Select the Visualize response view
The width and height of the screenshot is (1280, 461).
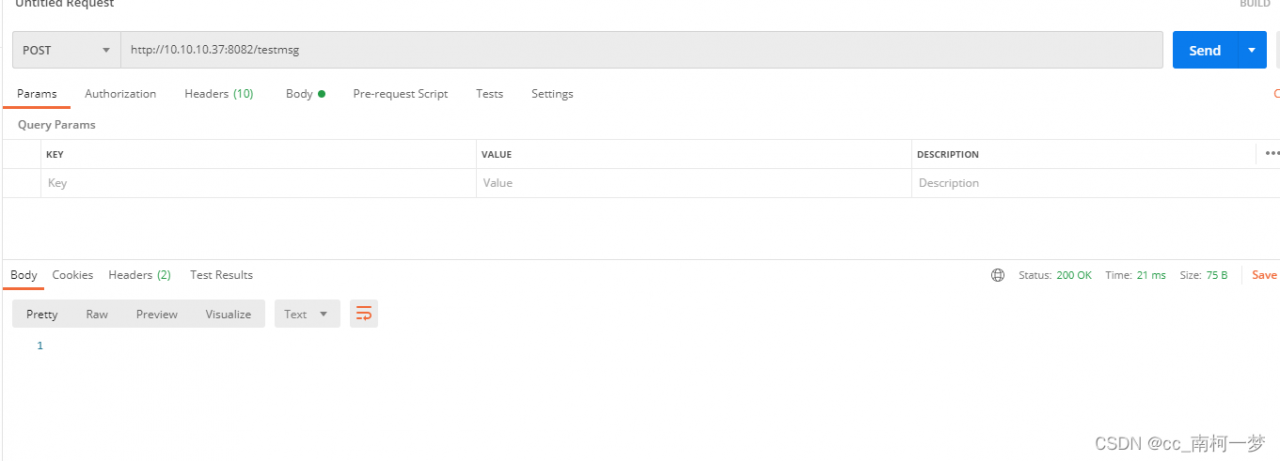[229, 314]
